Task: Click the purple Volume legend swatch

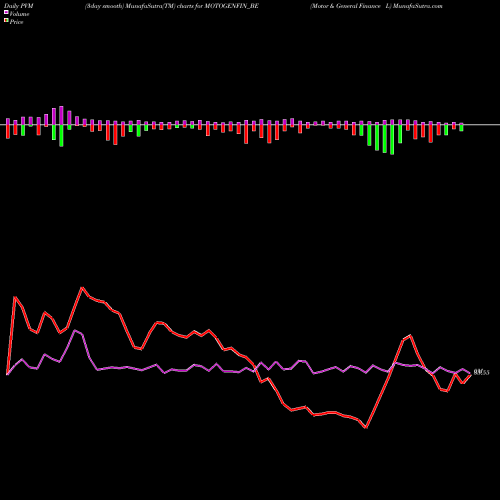Action: (6, 13)
